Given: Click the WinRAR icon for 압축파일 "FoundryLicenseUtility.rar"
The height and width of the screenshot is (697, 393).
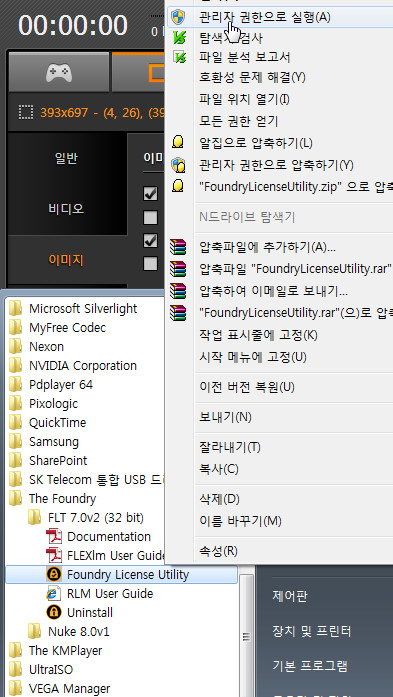Looking at the screenshot, I should click(x=178, y=268).
